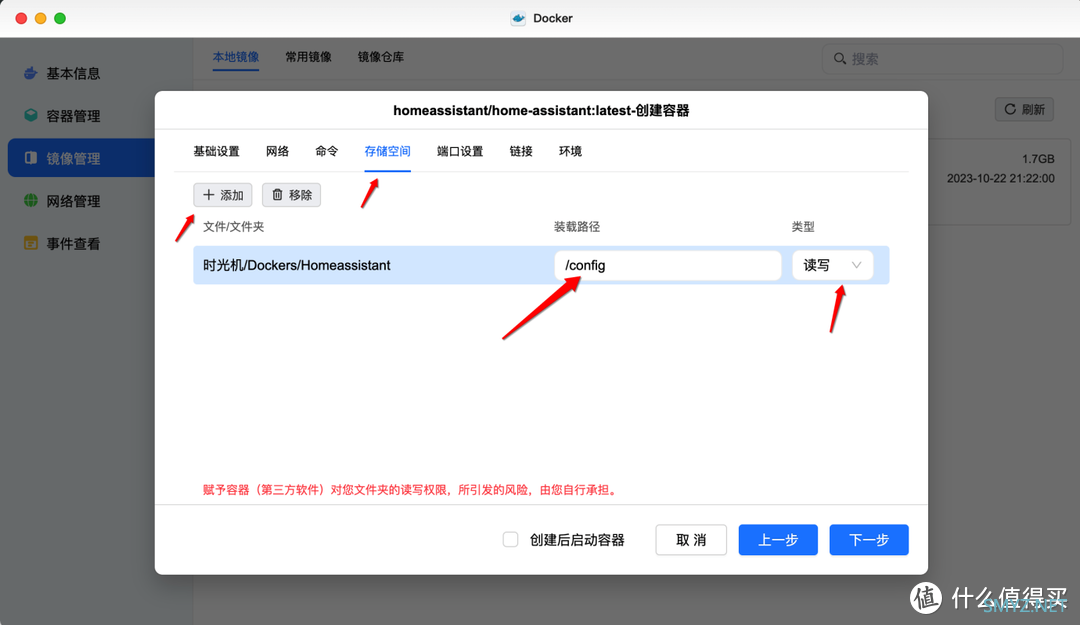Click the Docker whale icon in title bar
This screenshot has width=1080, height=625.
tap(518, 18)
